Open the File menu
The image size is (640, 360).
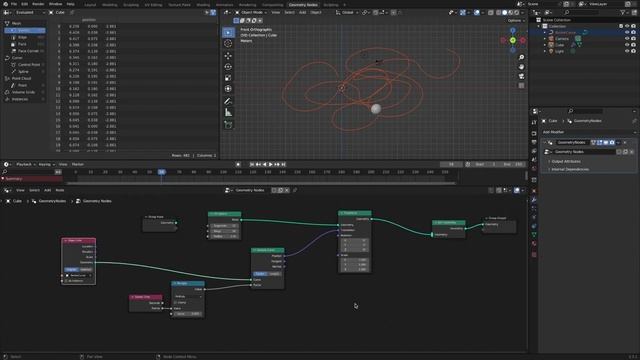click(14, 4)
